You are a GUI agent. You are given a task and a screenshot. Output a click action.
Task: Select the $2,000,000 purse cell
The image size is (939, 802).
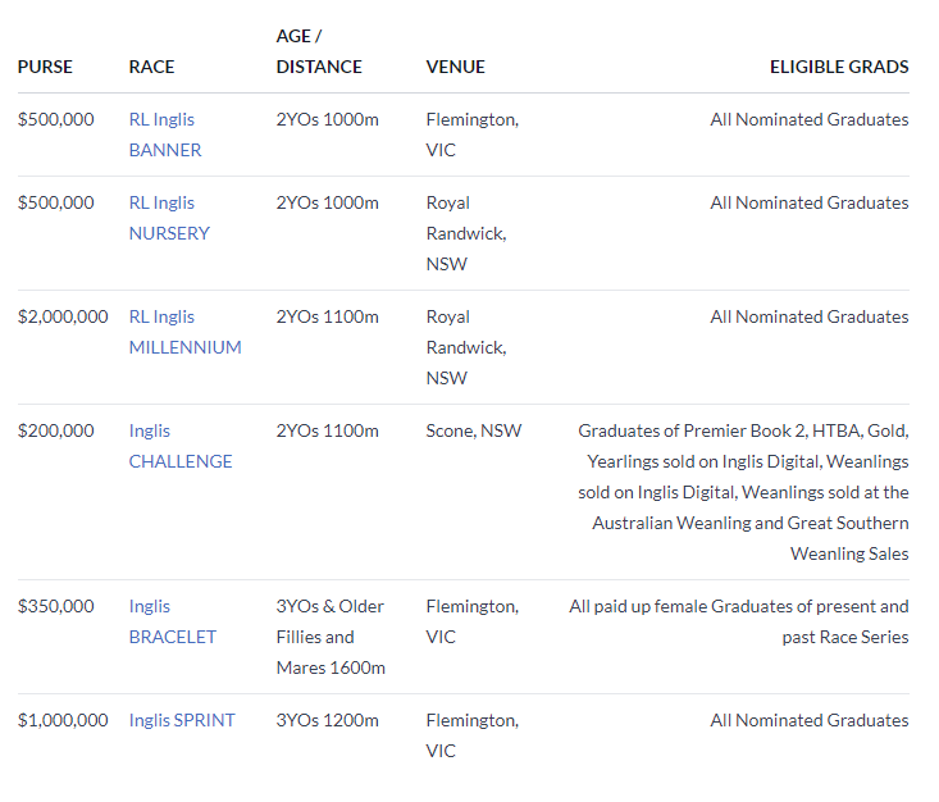click(63, 317)
